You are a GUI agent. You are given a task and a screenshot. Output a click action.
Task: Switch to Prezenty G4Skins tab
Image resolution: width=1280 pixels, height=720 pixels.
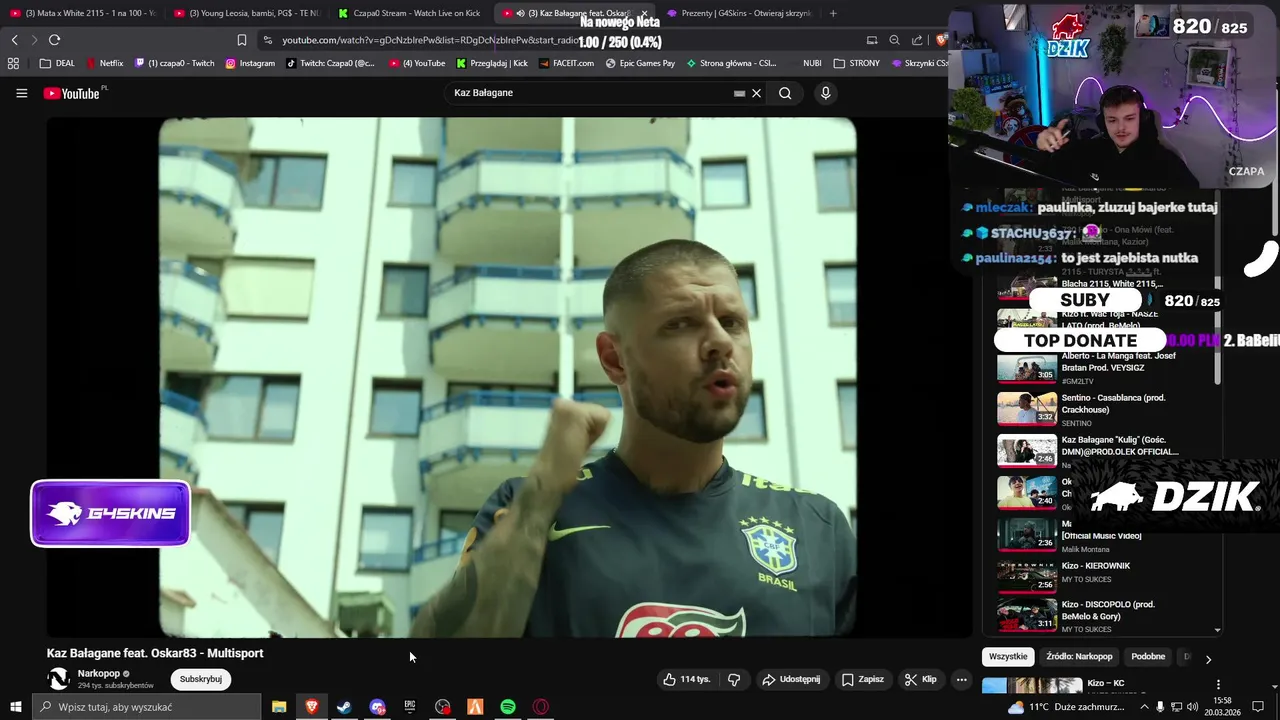click(739, 13)
